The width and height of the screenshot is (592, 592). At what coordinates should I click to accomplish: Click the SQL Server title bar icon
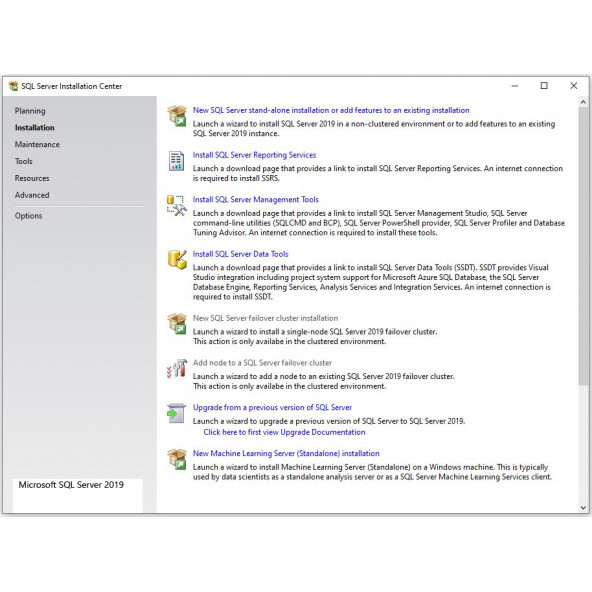pyautogui.click(x=13, y=86)
